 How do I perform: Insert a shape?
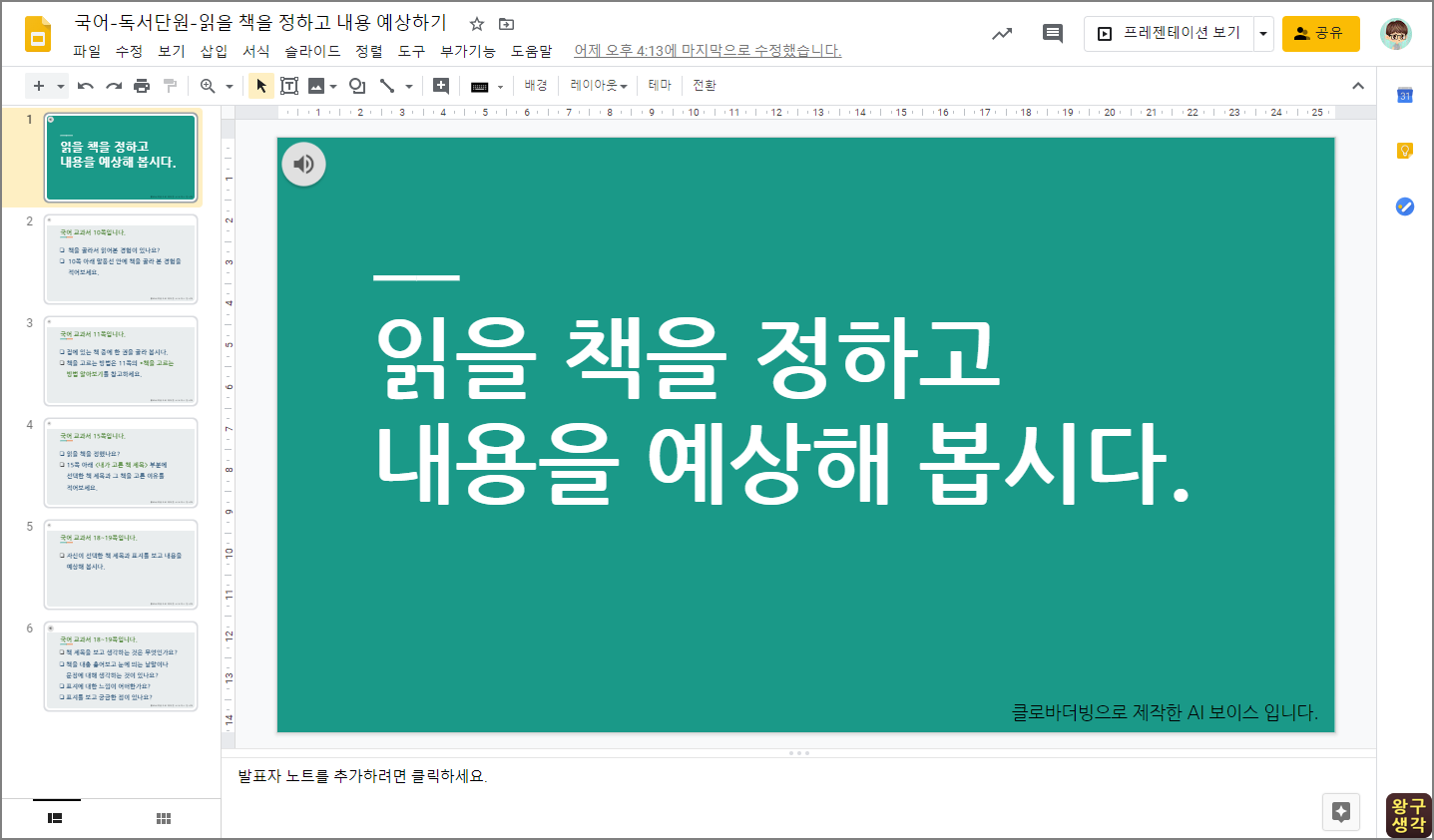(x=357, y=86)
